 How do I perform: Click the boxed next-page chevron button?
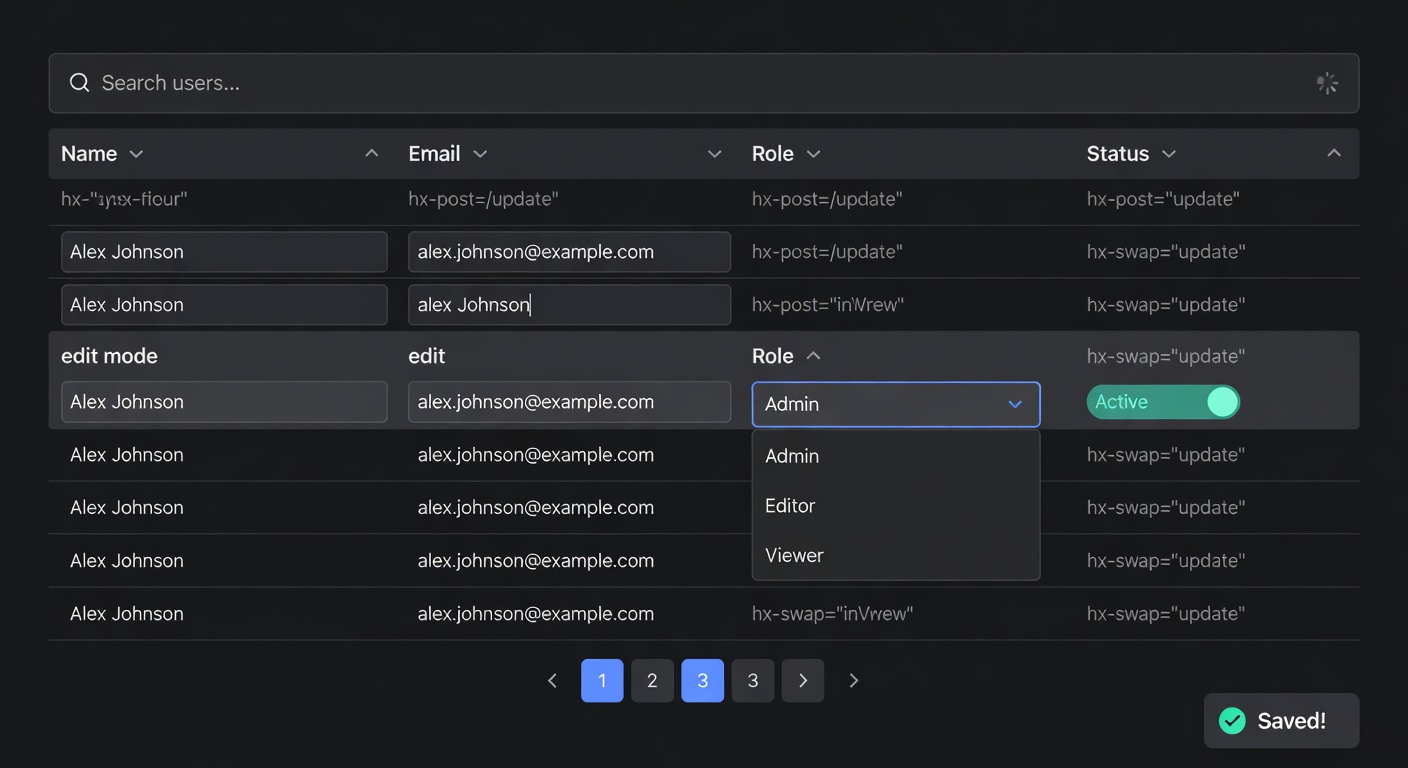803,681
